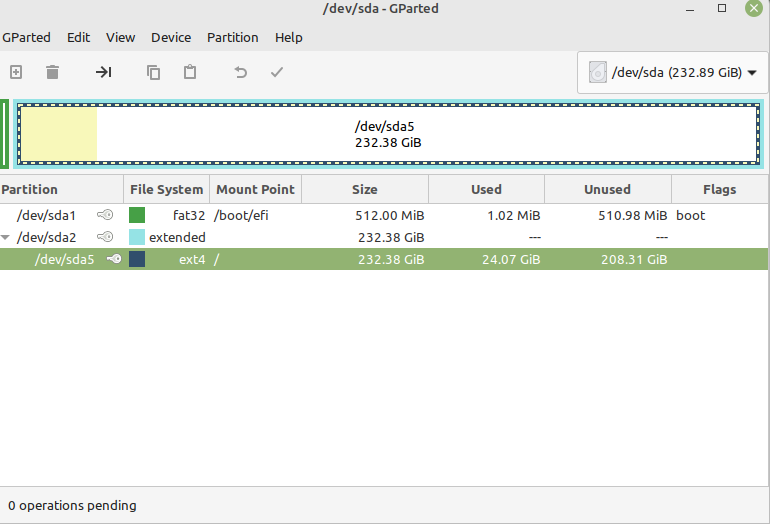Open the View menu
The width and height of the screenshot is (770, 524).
pos(120,37)
